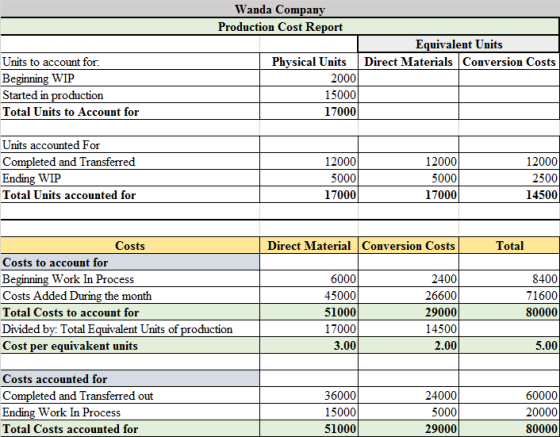Select the Completed and Transferred out label
This screenshot has height=437, width=560.
pyautogui.click(x=78, y=396)
